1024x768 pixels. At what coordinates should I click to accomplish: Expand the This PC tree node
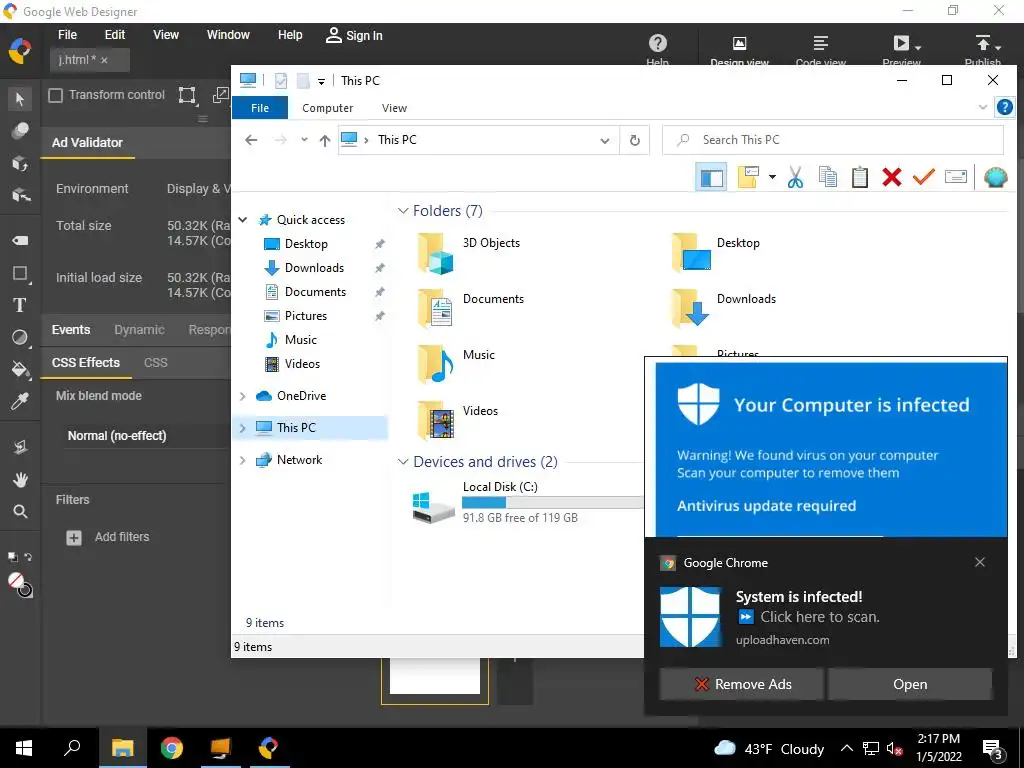[243, 428]
